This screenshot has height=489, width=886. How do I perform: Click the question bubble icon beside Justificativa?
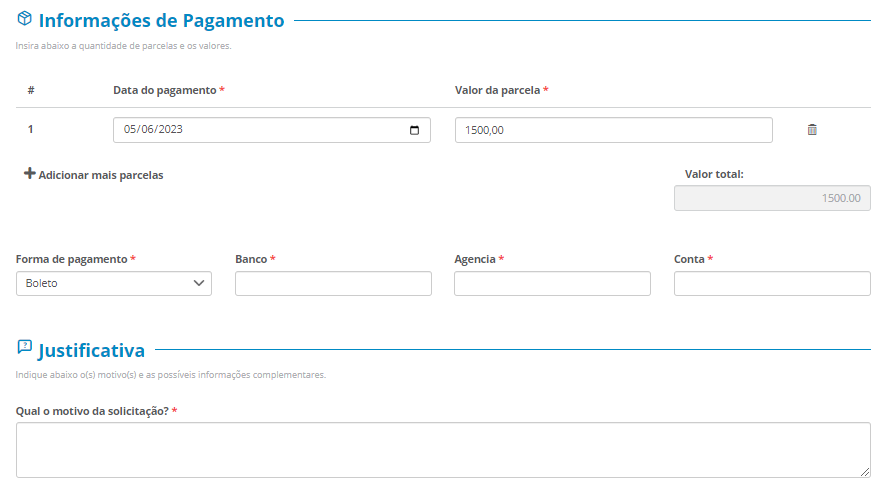(x=25, y=347)
